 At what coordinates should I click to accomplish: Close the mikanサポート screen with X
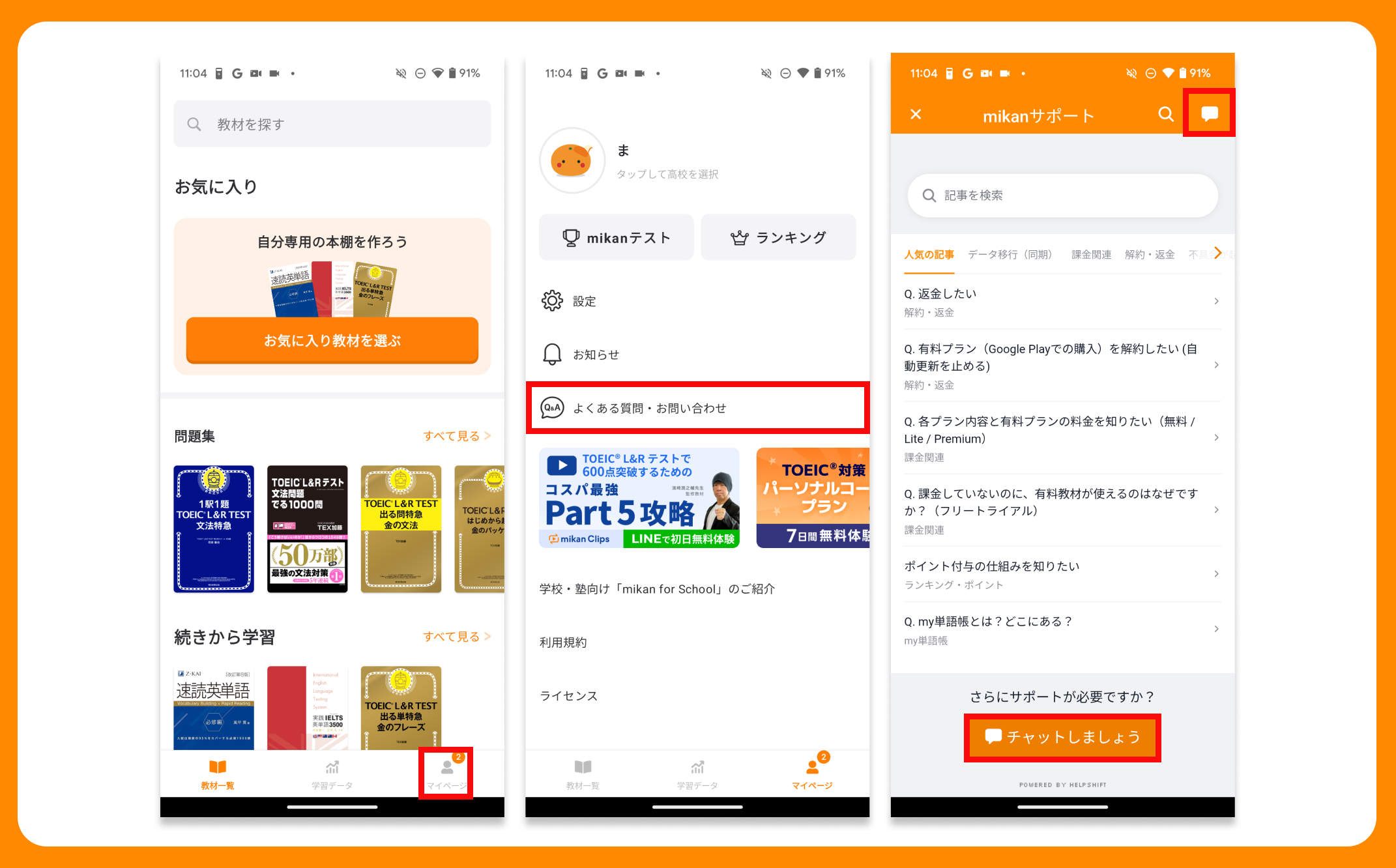click(x=916, y=115)
